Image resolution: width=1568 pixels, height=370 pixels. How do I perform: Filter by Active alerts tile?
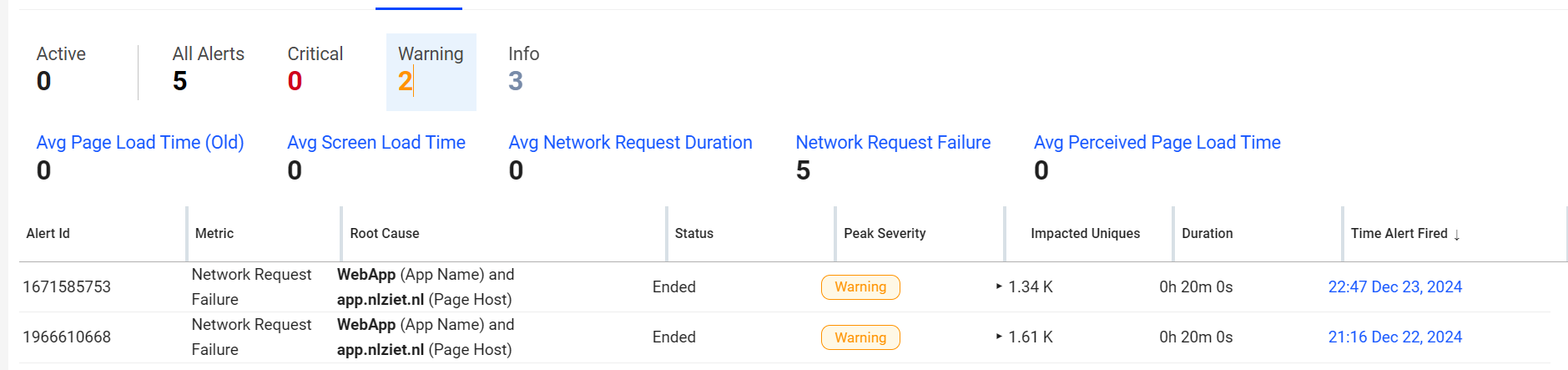point(61,68)
